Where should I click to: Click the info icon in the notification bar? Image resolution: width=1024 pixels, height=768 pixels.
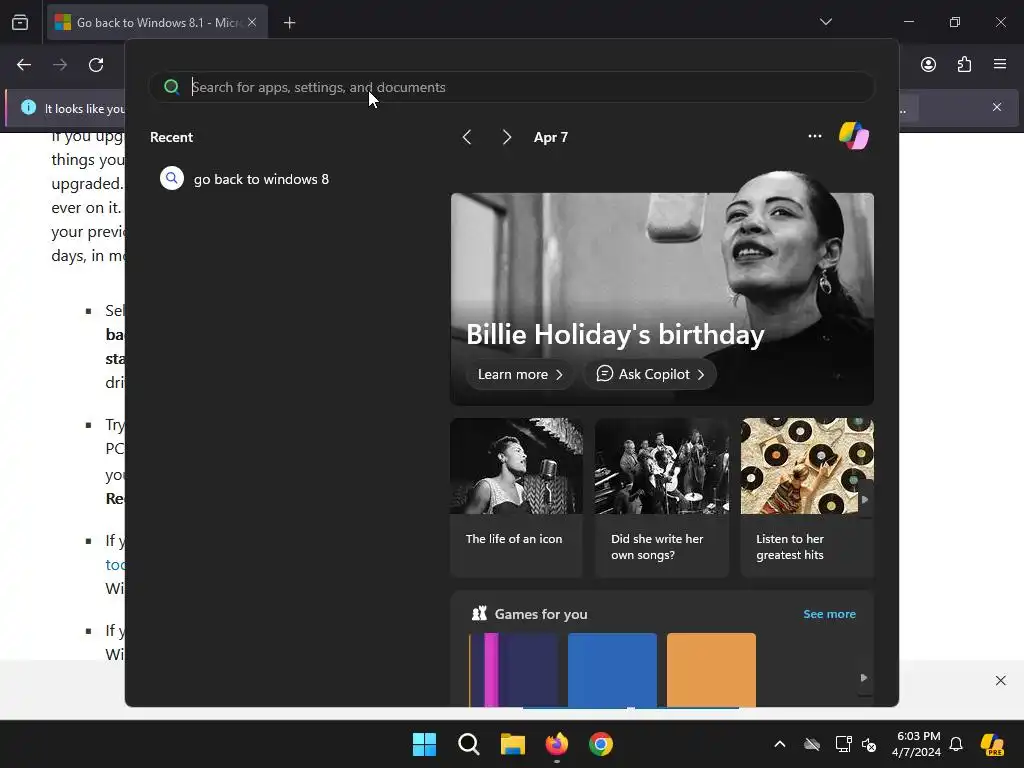point(28,107)
